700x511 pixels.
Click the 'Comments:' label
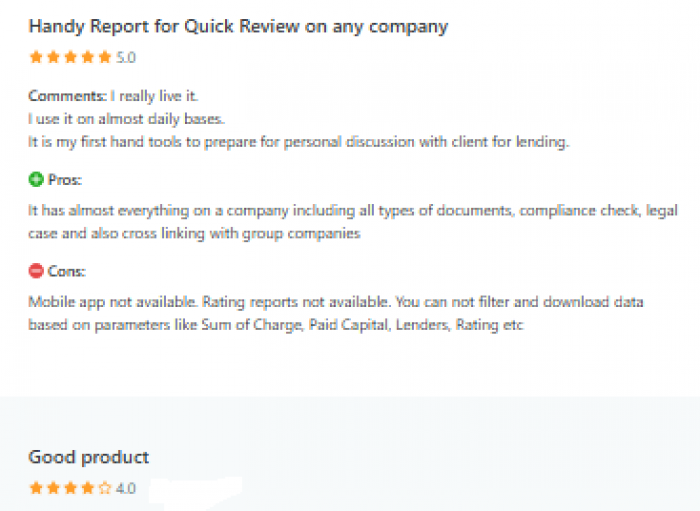(x=67, y=96)
